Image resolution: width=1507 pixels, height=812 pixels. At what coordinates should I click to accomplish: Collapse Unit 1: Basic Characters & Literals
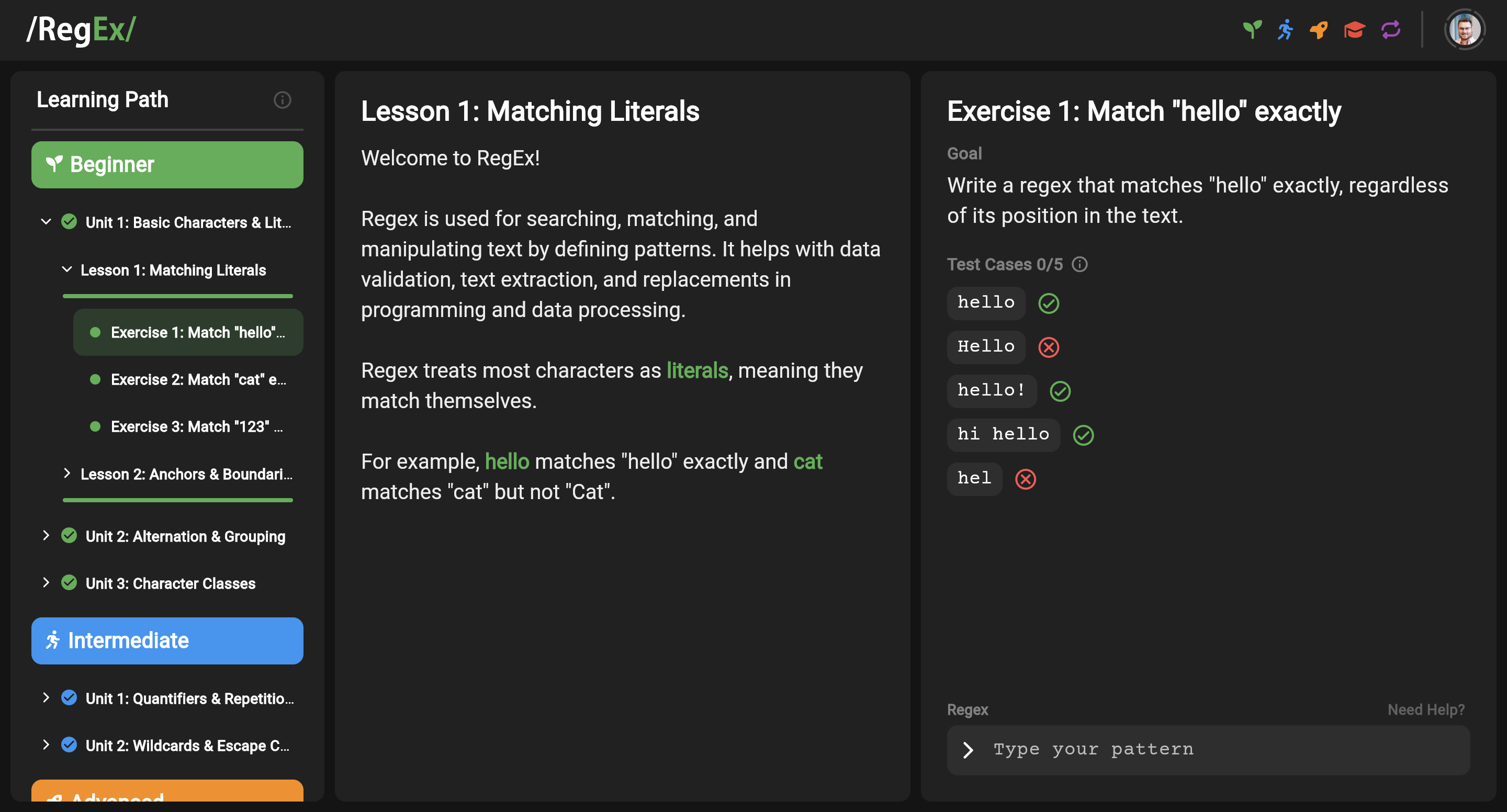pyautogui.click(x=46, y=222)
